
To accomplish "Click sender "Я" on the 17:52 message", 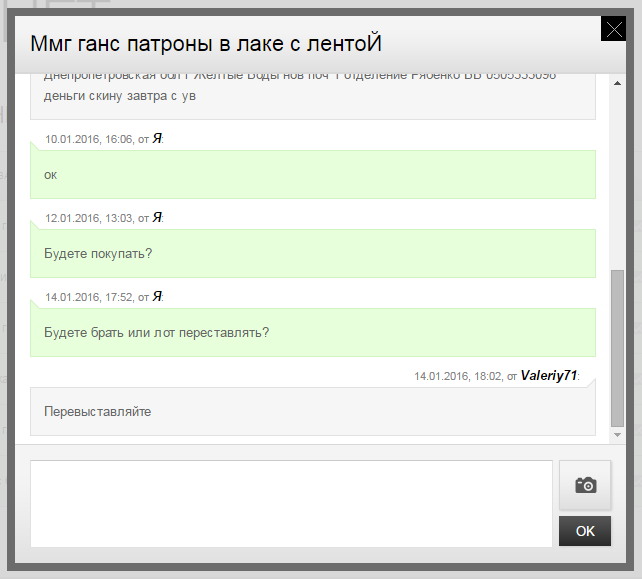I will pyautogui.click(x=157, y=297).
